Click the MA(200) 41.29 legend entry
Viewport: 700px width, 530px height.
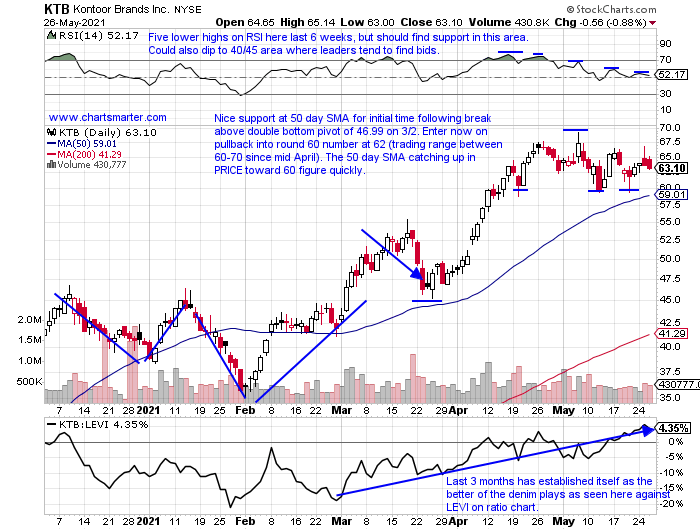tap(84, 154)
